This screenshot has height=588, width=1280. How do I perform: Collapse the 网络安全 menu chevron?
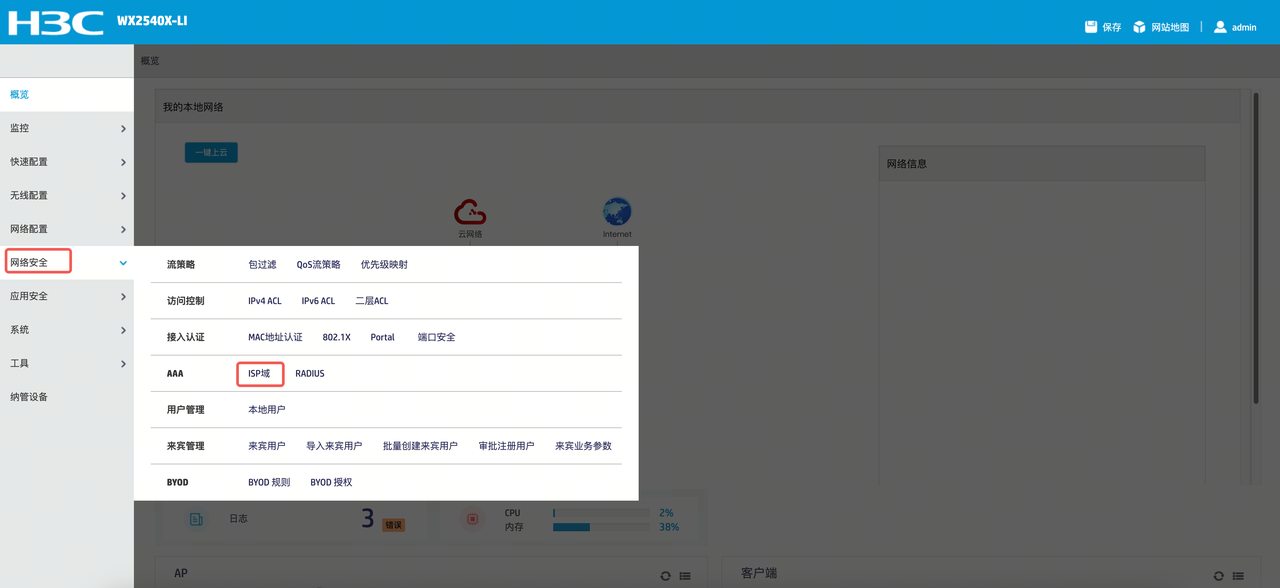pos(123,263)
